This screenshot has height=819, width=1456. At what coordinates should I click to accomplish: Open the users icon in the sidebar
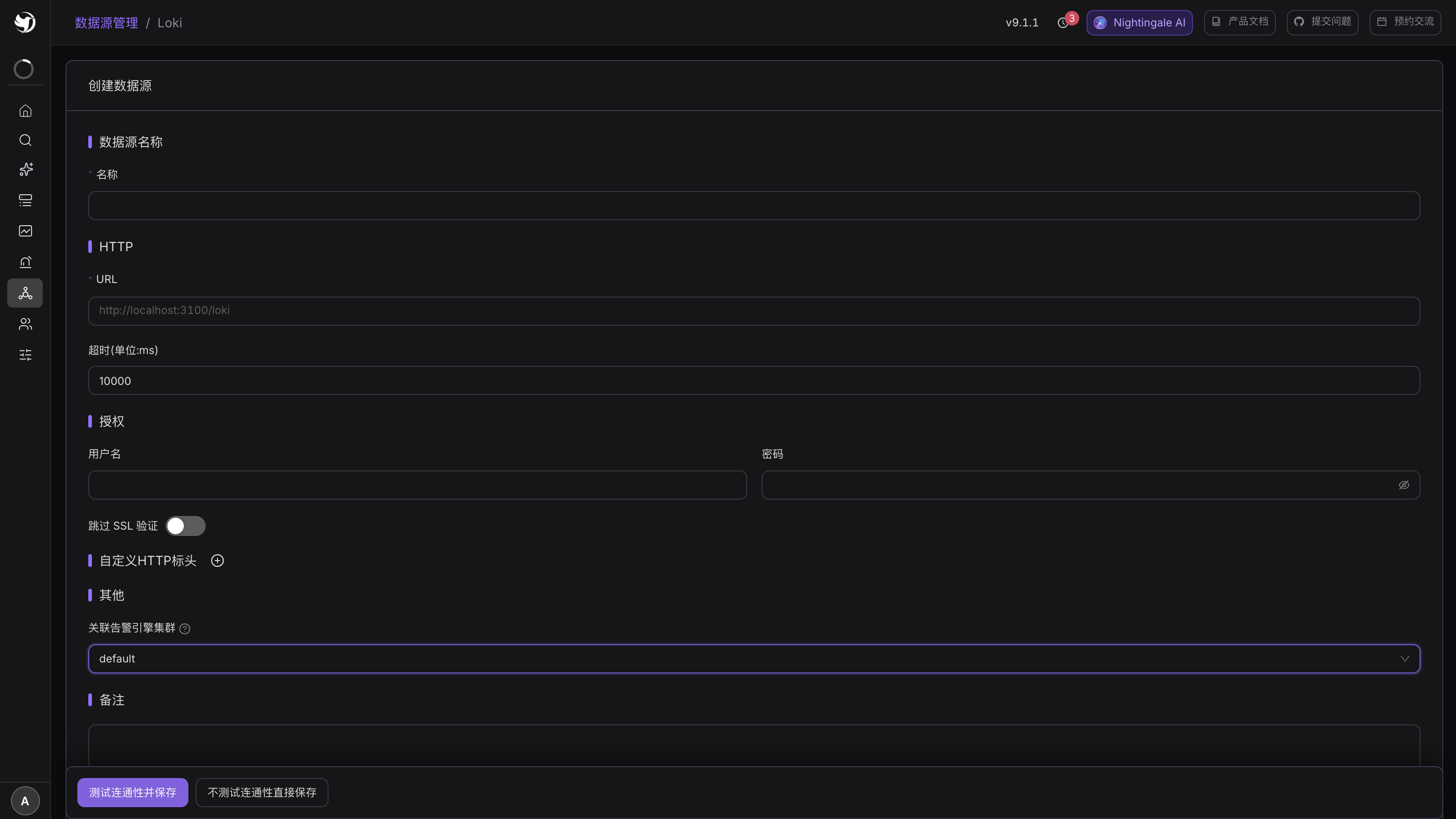25,324
